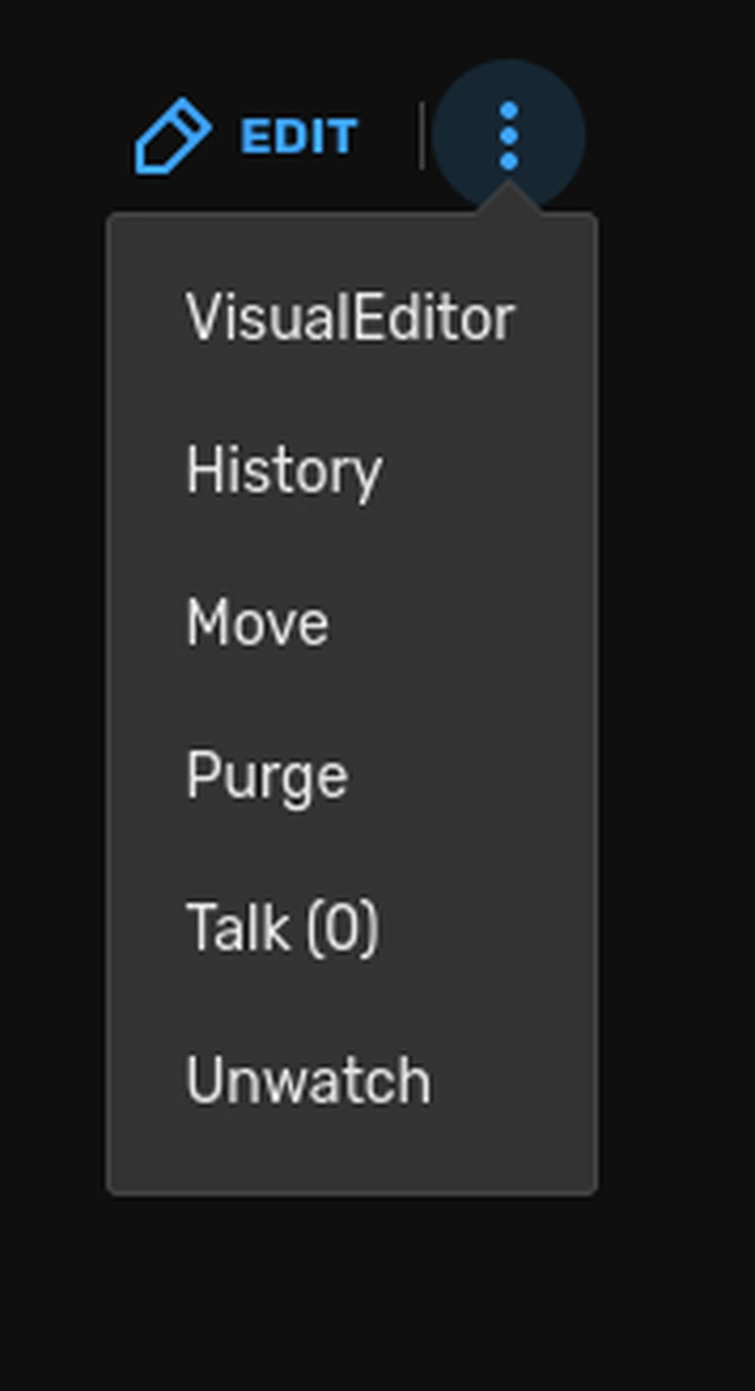View page revision History entry

(284, 471)
